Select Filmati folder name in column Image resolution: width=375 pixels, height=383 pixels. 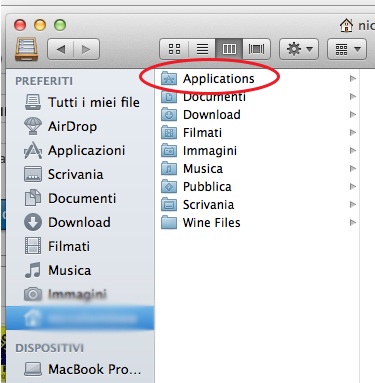[202, 133]
